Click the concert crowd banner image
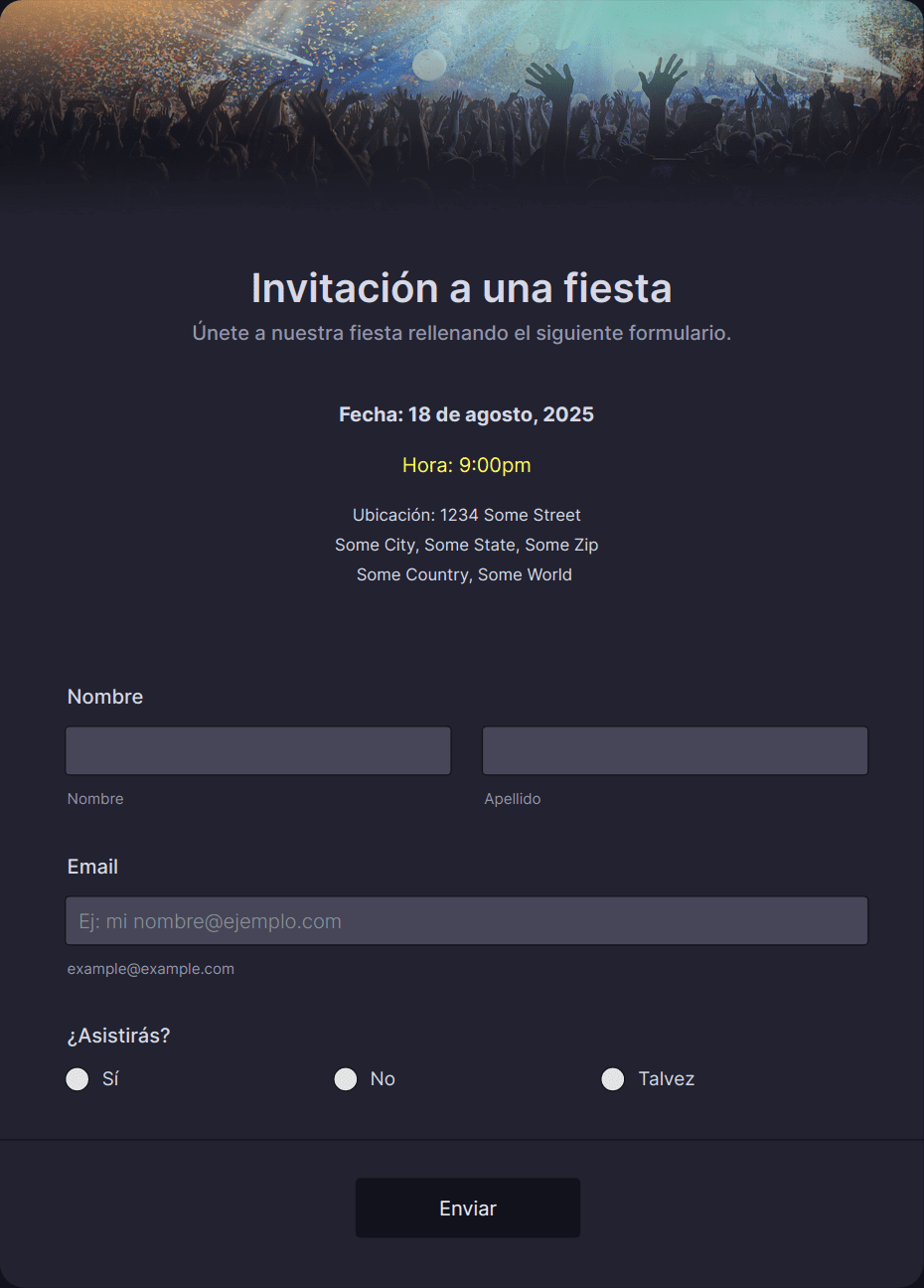Screen dimensions: 924x1288 pyautogui.click(x=462, y=99)
